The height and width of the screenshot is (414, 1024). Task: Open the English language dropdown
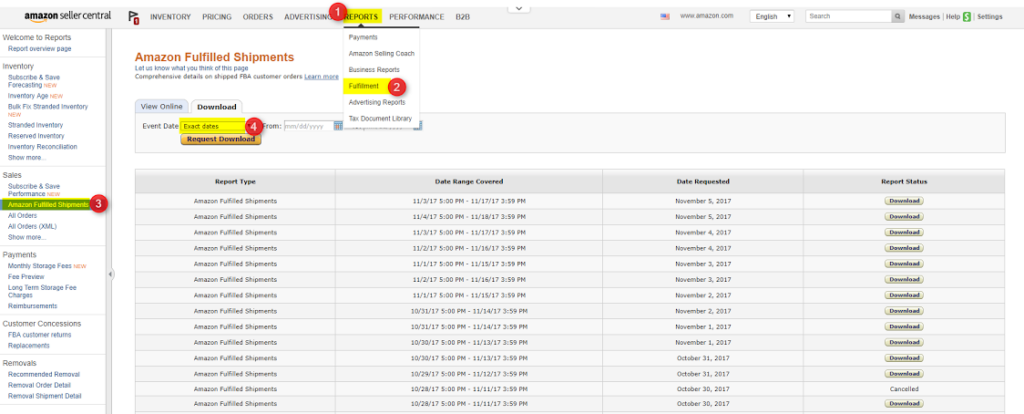[772, 17]
